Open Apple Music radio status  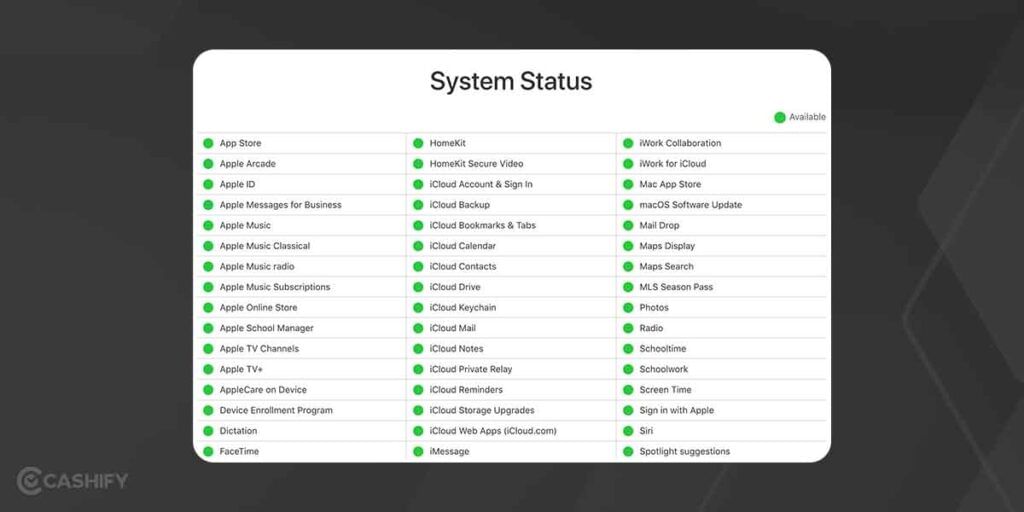257,266
